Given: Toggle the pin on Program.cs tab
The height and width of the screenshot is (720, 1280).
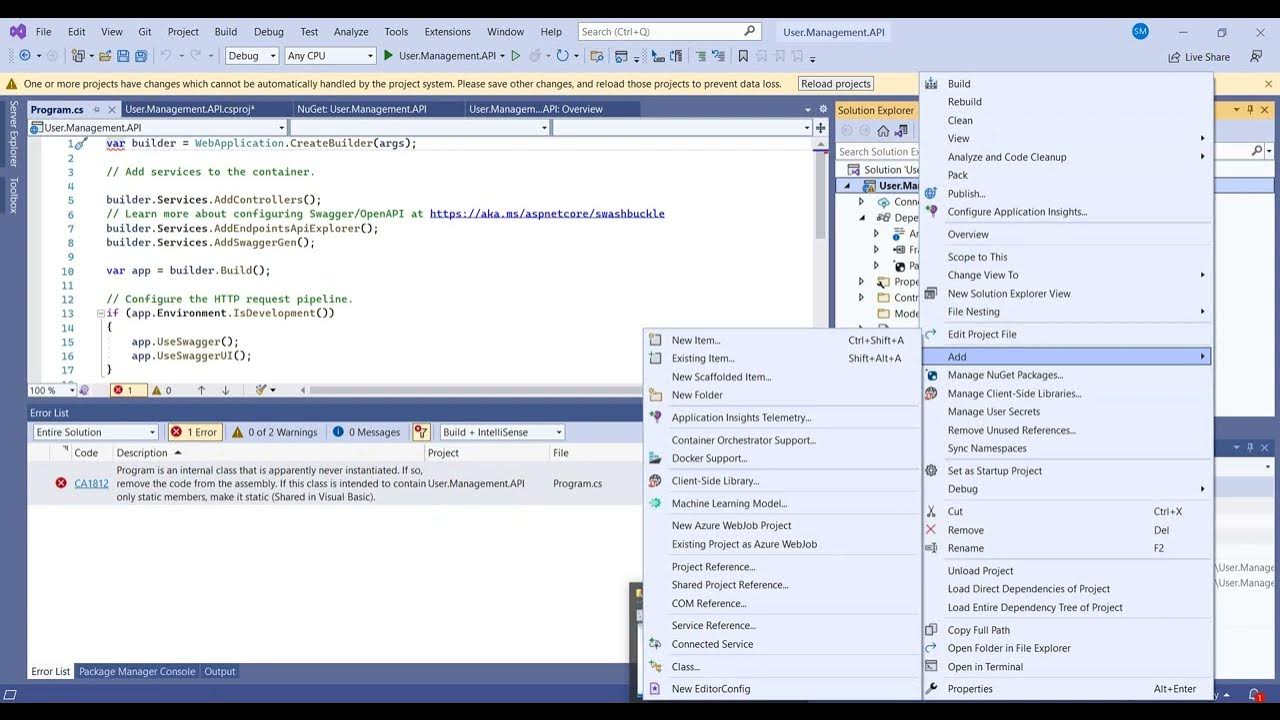Looking at the screenshot, I should pyautogui.click(x=97, y=109).
